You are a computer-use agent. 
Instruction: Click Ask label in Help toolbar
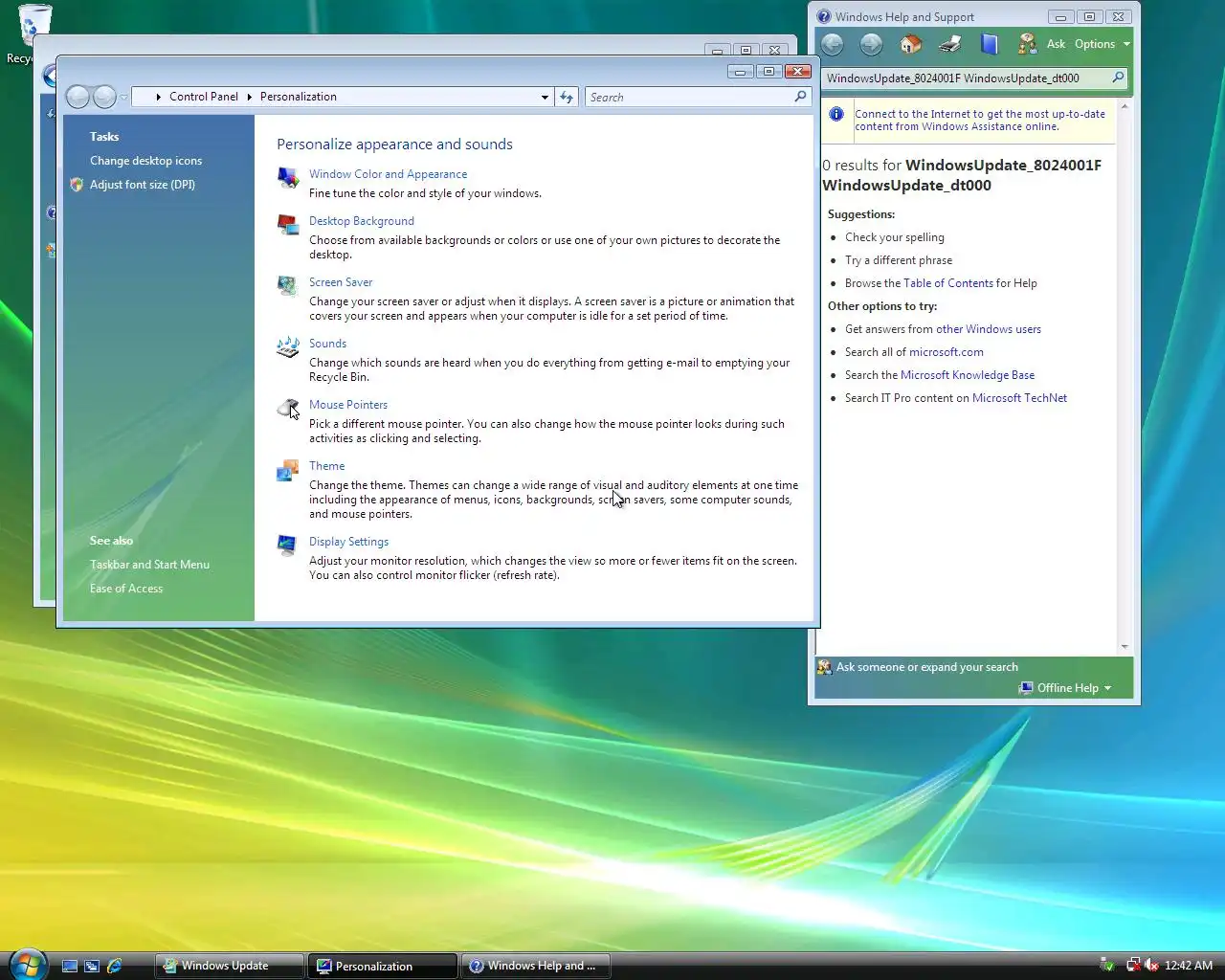pyautogui.click(x=1056, y=44)
